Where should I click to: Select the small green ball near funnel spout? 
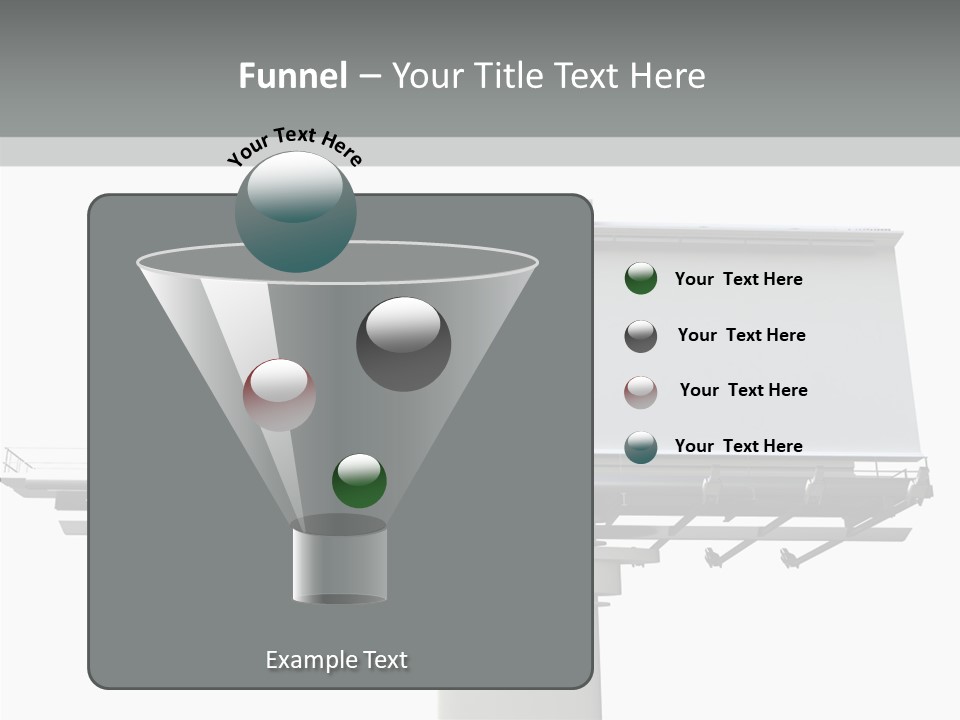(360, 480)
